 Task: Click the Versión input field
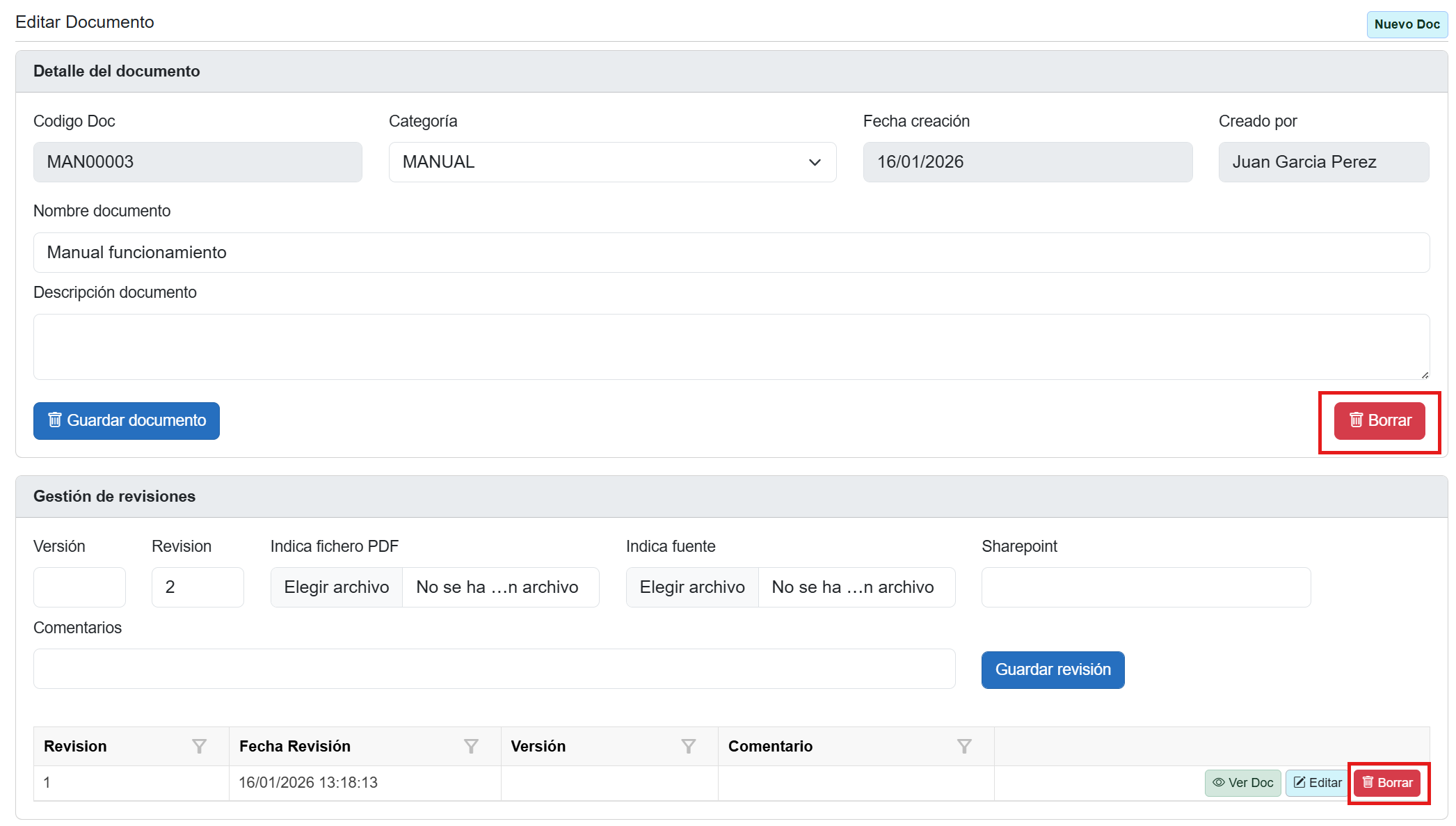(x=79, y=587)
